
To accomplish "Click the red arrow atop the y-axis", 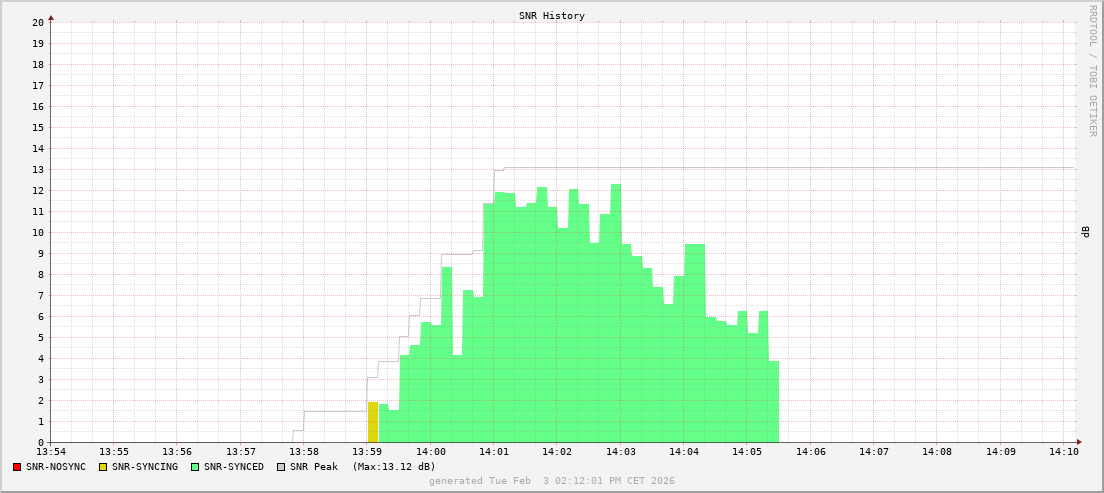I will pyautogui.click(x=51, y=17).
